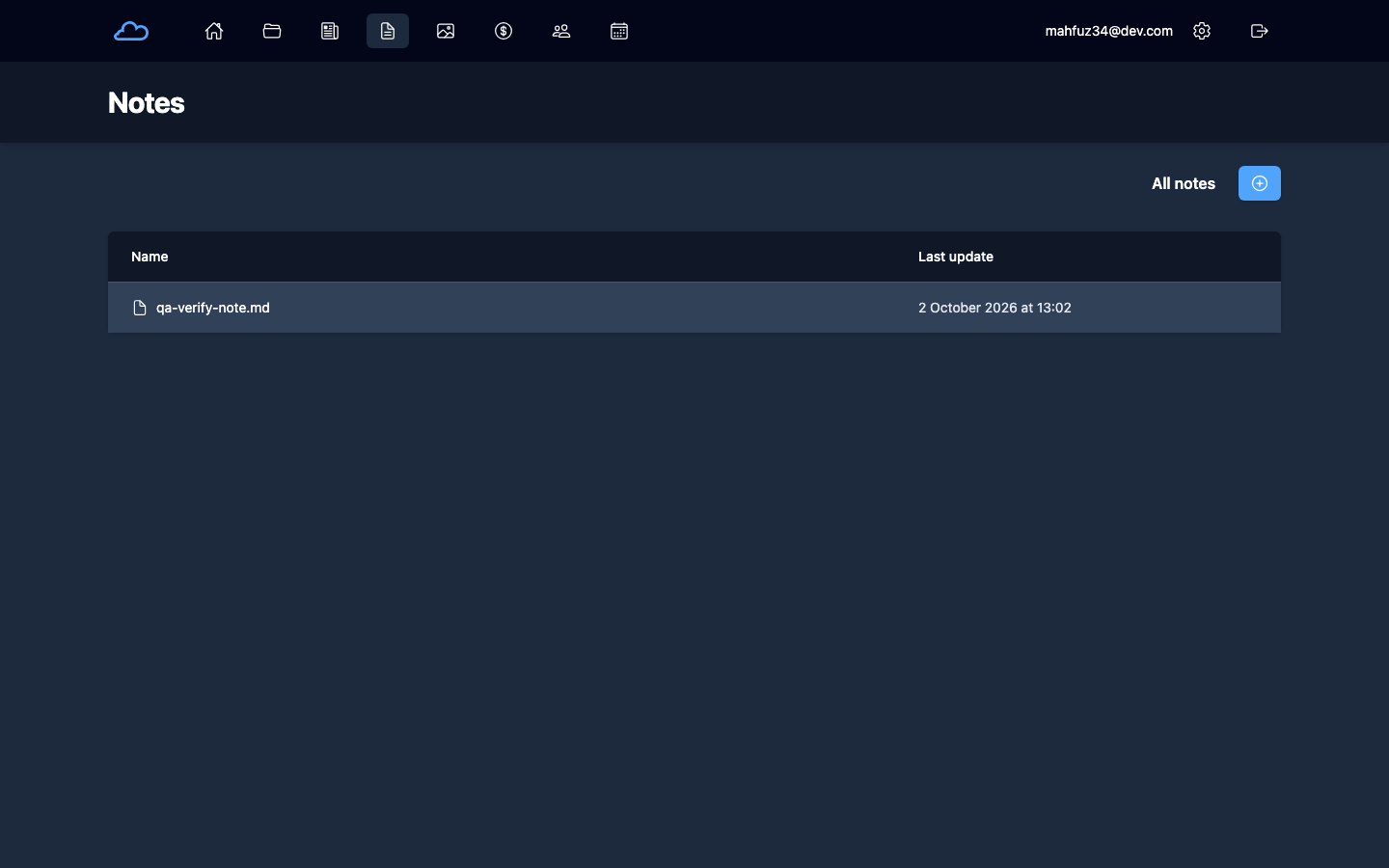Image resolution: width=1389 pixels, height=868 pixels.
Task: Select the Notes document icon
Action: click(388, 31)
